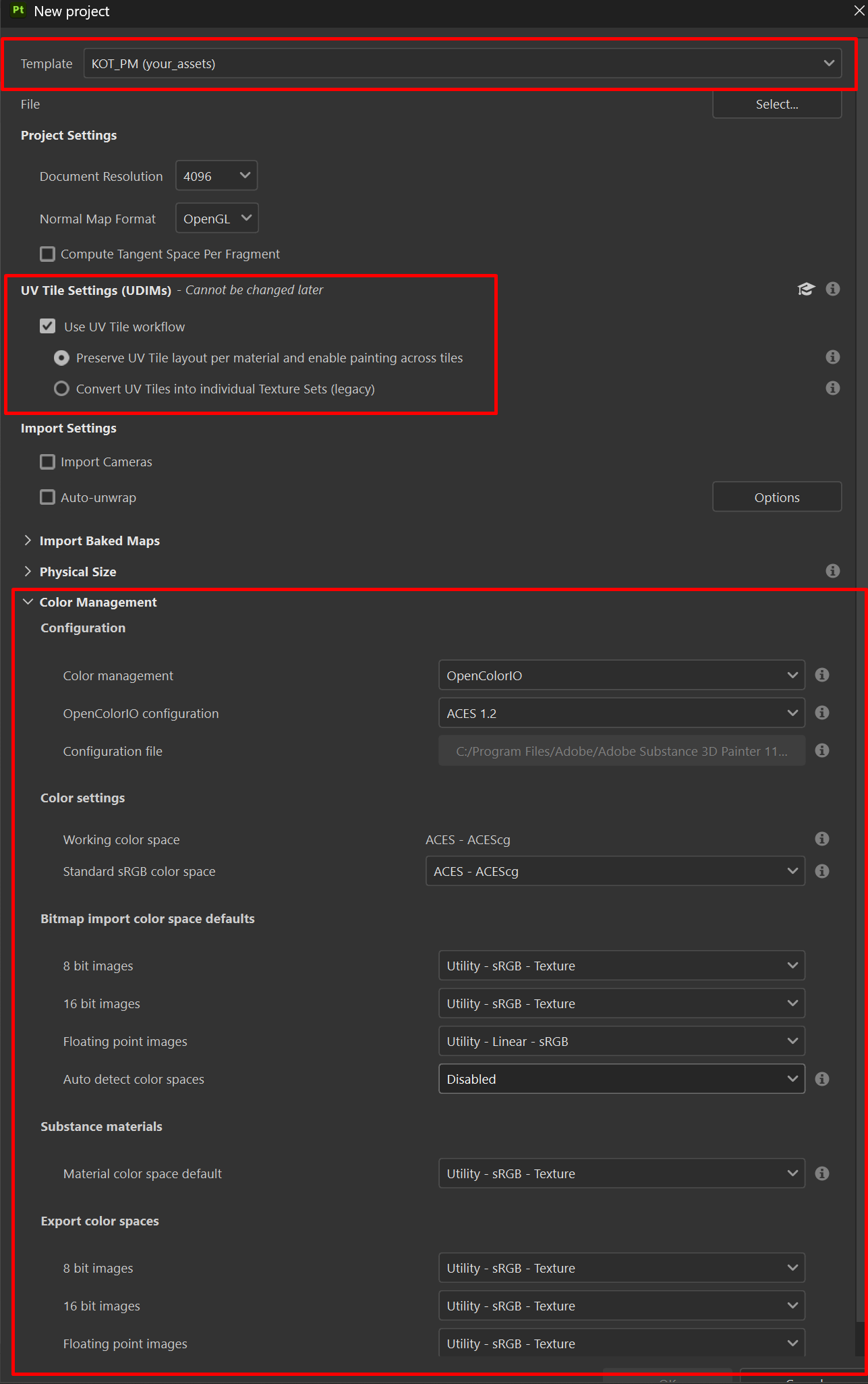
Task: Click the Bitmap import color space defaults heading
Action: [x=148, y=918]
